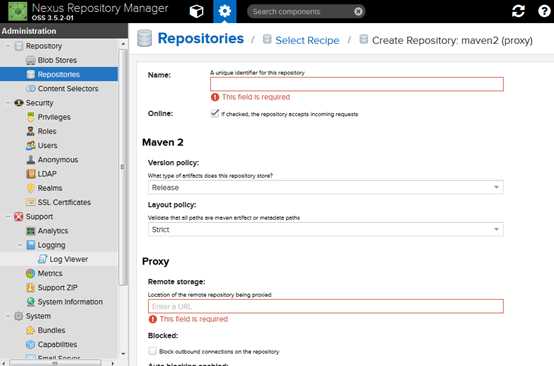Click the System Information icon
The width and height of the screenshot is (554, 366).
tap(31, 302)
